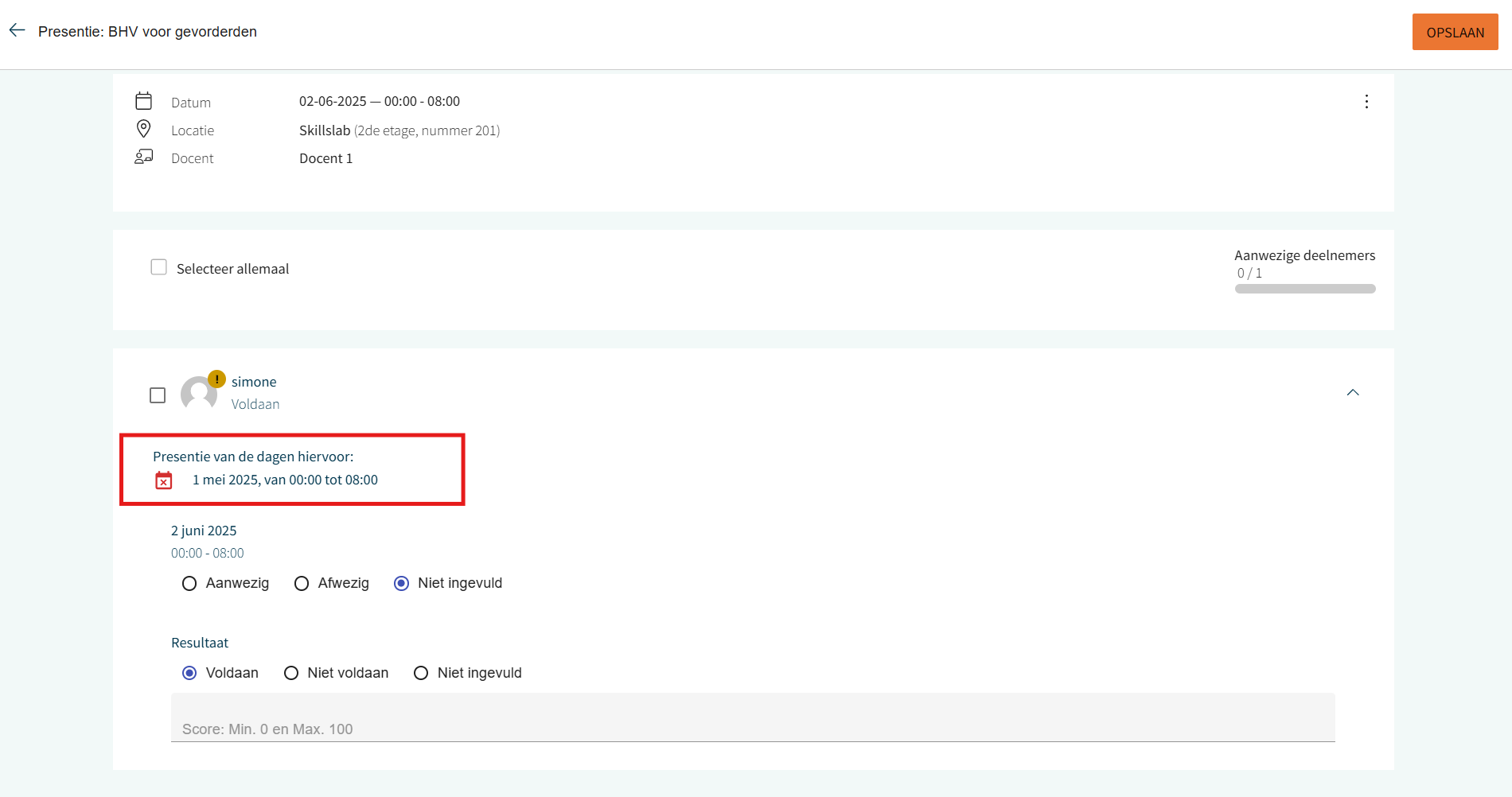Click the Resultaat label
Screen dimensions: 1512x797
click(200, 643)
